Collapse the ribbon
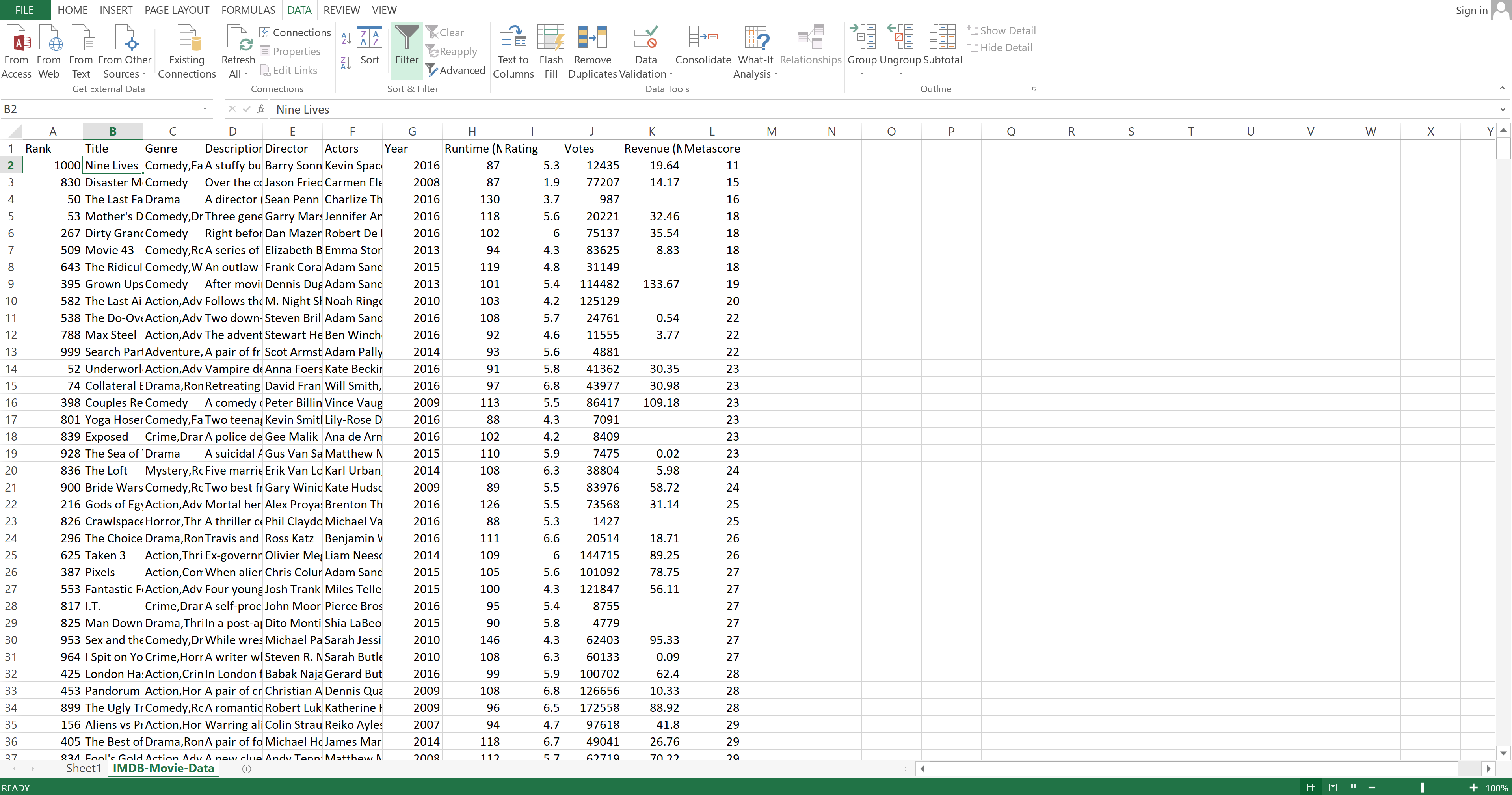 1502,88
